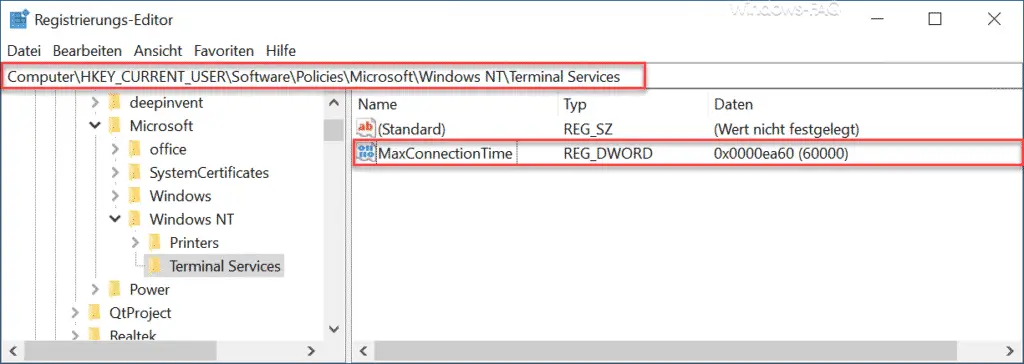The height and width of the screenshot is (364, 1024).
Task: Click the (Standard) string value icon
Action: click(366, 129)
